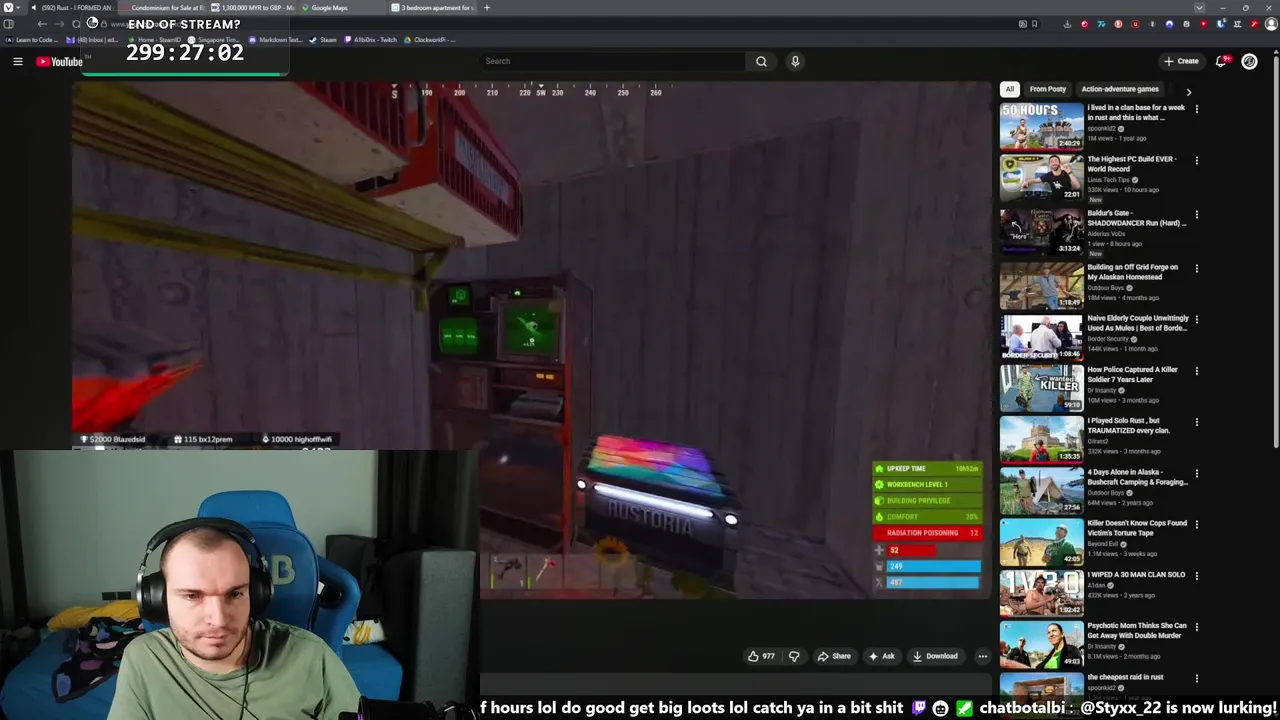Open the browser profile avatar
This screenshot has height=720, width=1280.
[1271, 24]
